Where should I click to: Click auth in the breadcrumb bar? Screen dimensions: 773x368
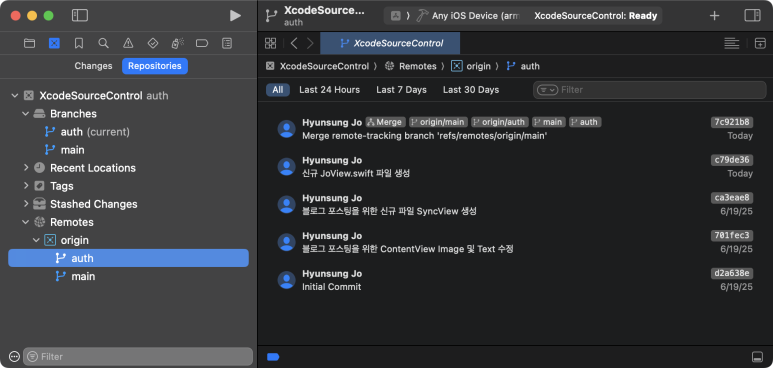click(x=530, y=66)
